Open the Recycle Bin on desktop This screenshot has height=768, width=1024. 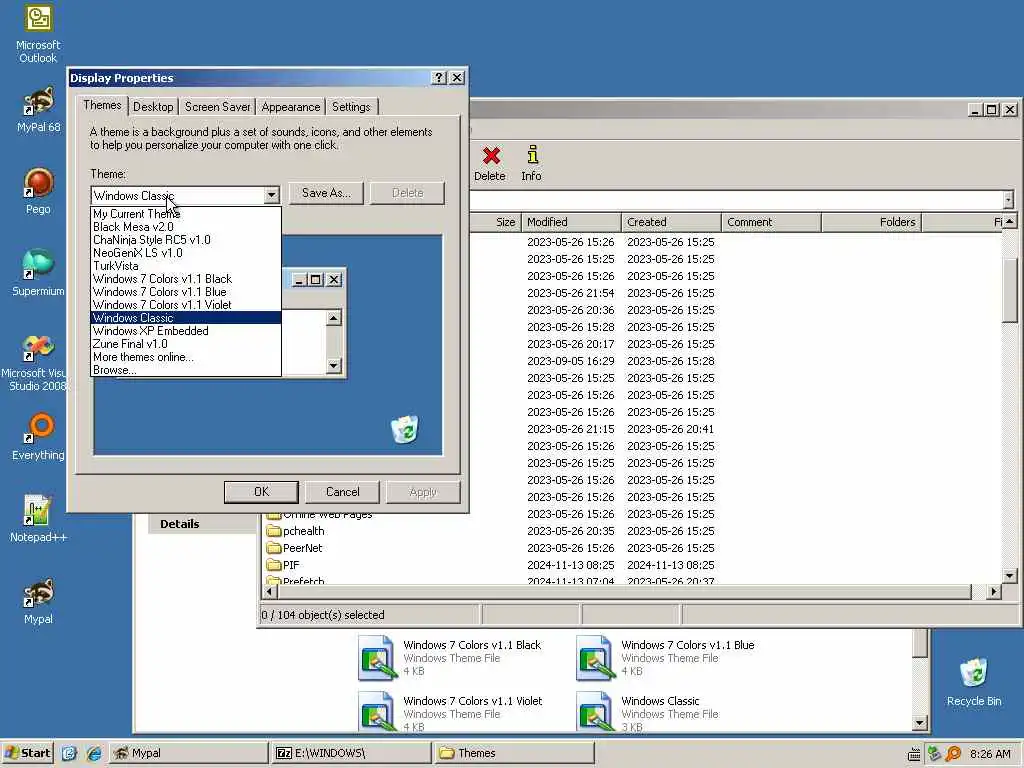(974, 682)
